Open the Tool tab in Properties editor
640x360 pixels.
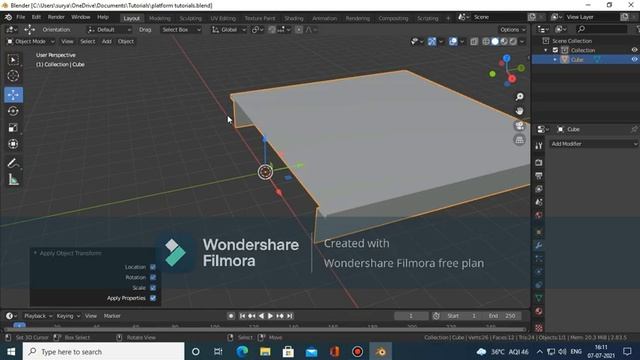pyautogui.click(x=539, y=146)
